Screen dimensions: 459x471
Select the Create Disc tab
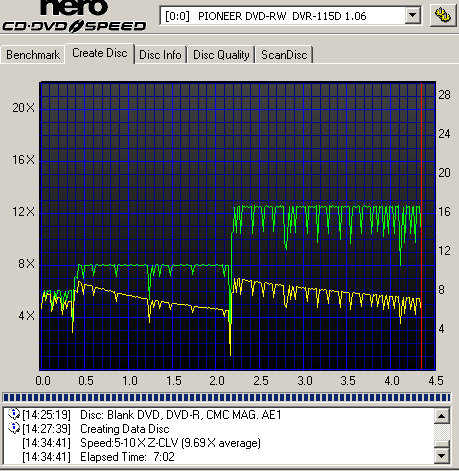pos(100,53)
